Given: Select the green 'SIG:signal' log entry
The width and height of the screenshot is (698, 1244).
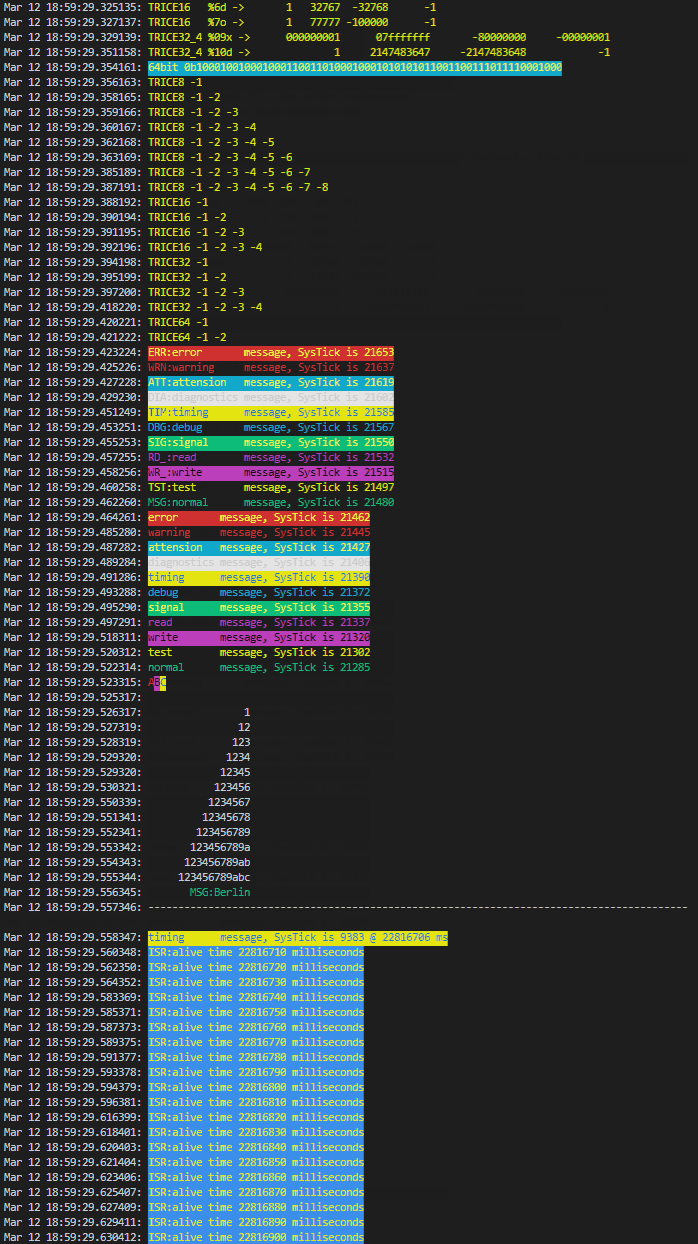Looking at the screenshot, I should (271, 442).
